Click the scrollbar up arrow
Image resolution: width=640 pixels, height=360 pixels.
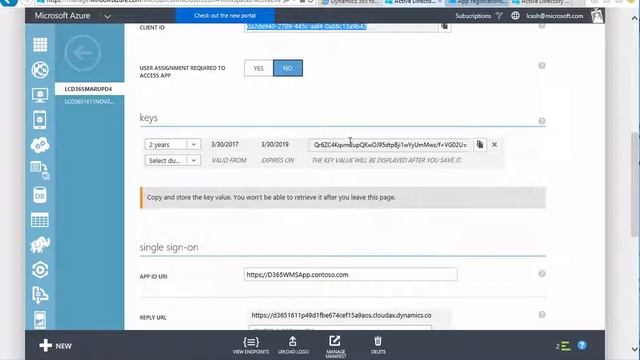635,18
